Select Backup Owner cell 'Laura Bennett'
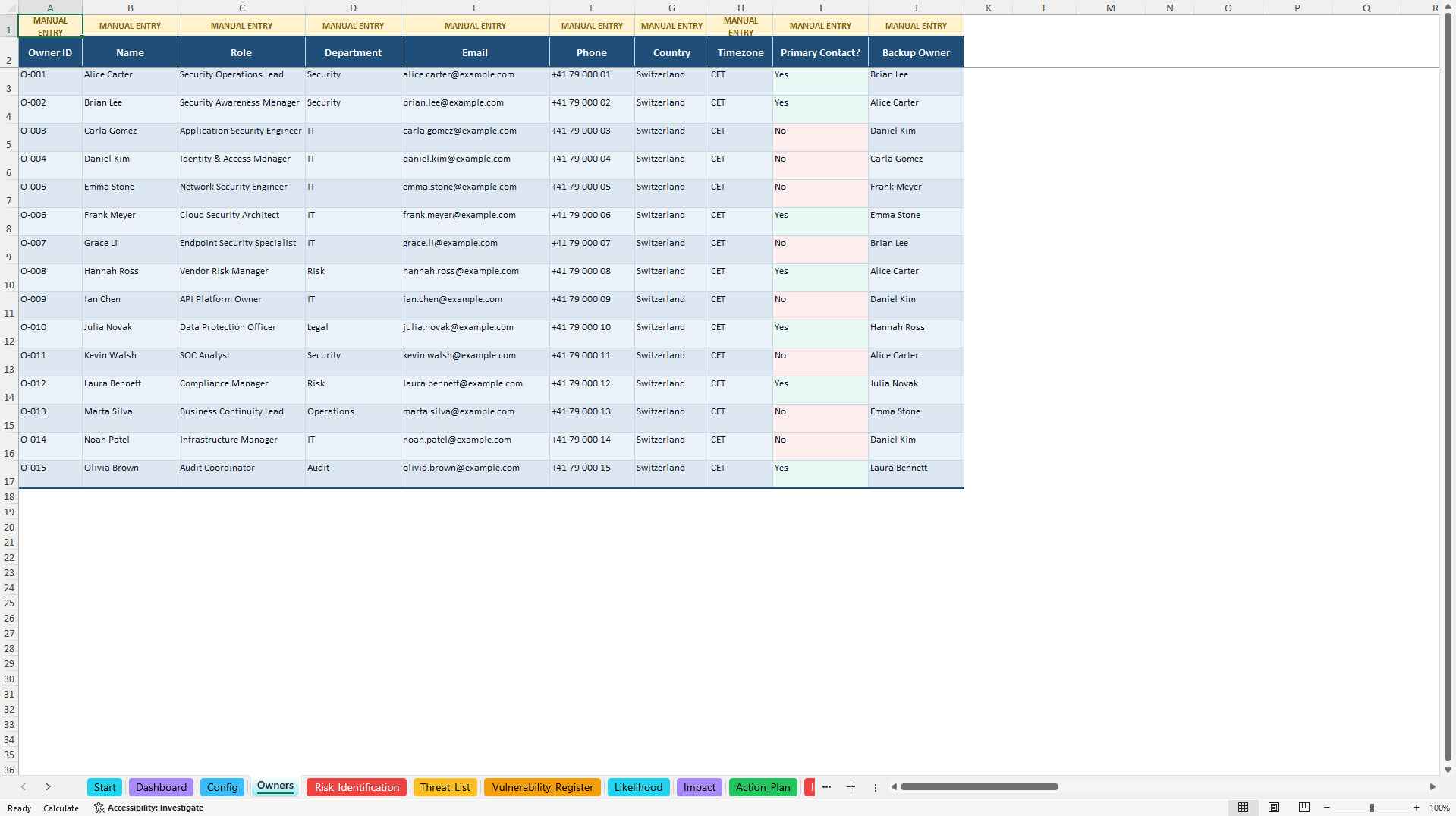The image size is (1456, 816). click(916, 474)
